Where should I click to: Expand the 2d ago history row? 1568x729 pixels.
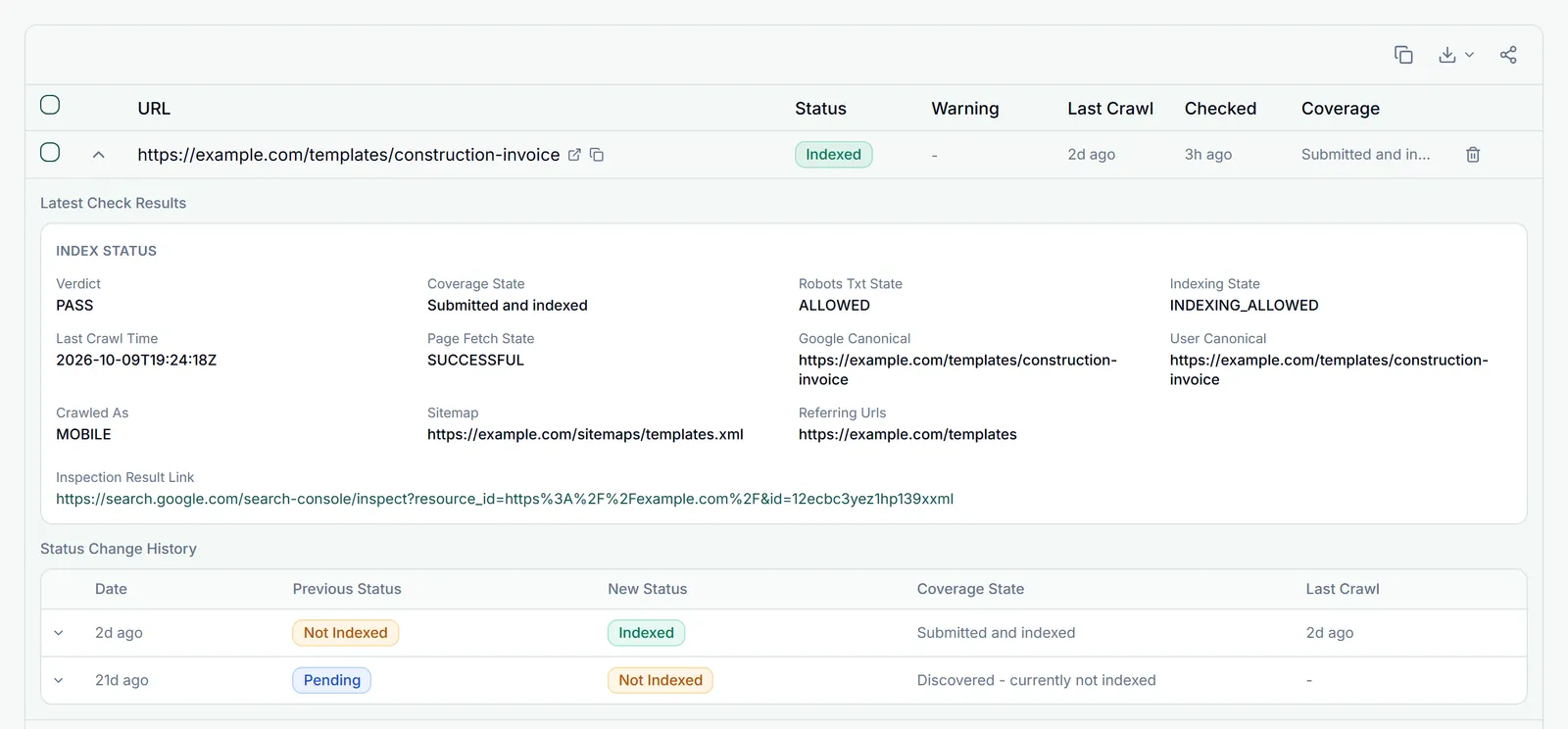tap(59, 633)
